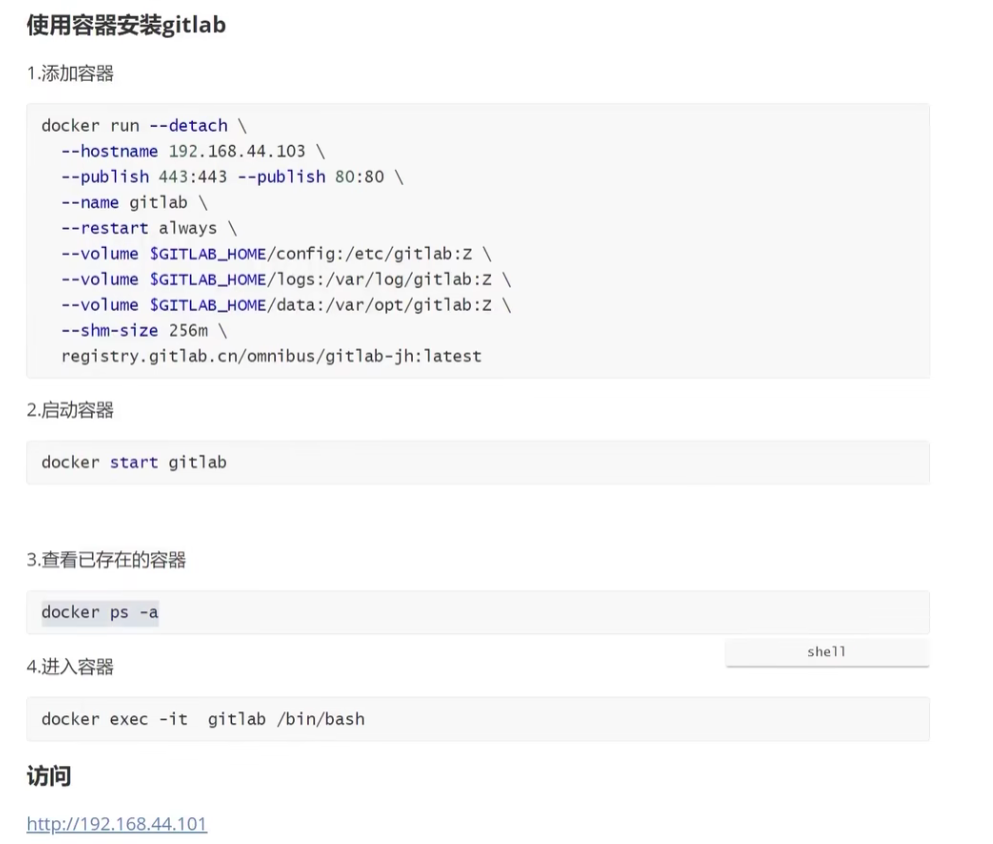Click the volume line with /var/log/gitlab:Z
Image resolution: width=993 pixels, height=844 pixels.
286,279
